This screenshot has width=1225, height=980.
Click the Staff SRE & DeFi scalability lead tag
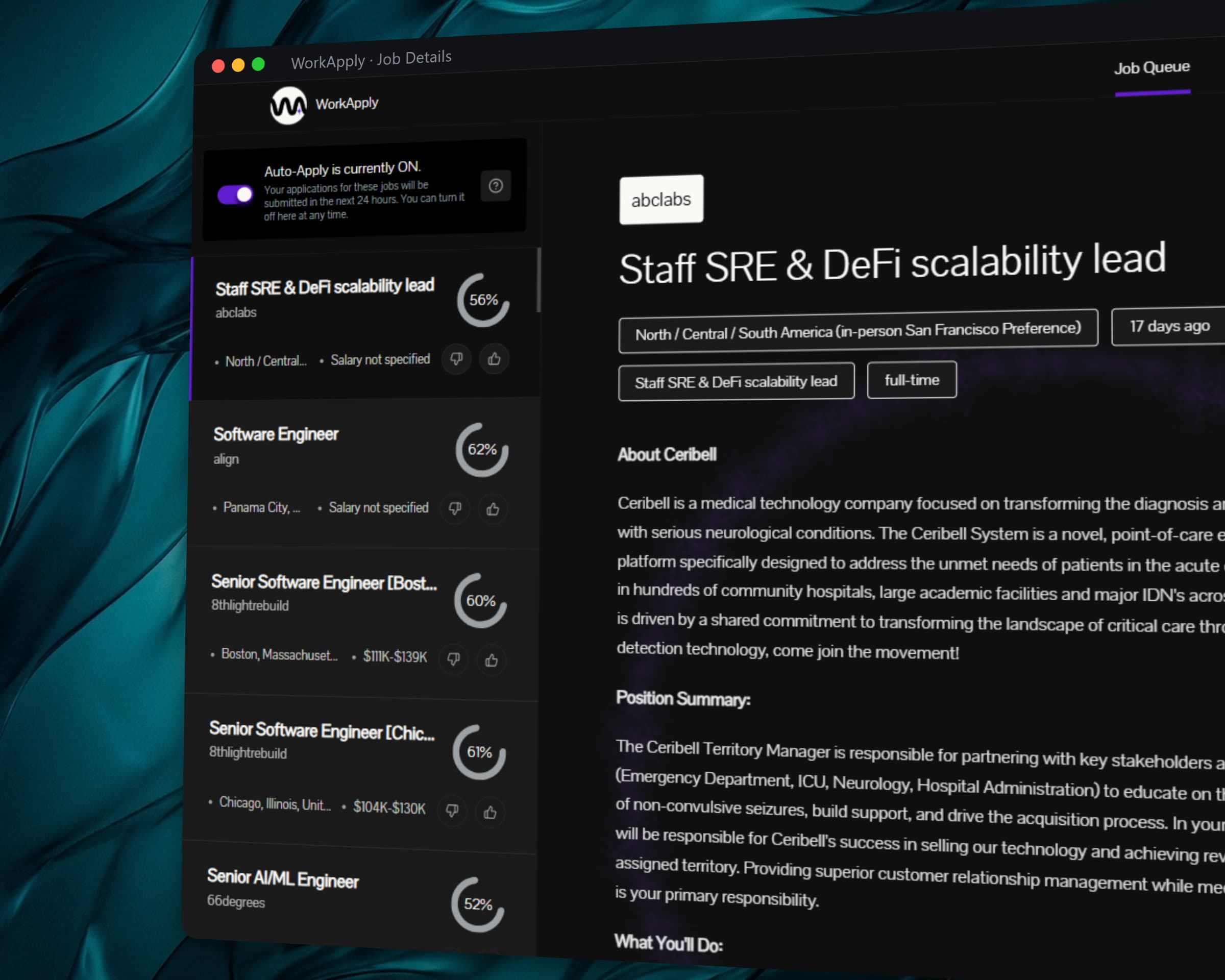point(736,382)
